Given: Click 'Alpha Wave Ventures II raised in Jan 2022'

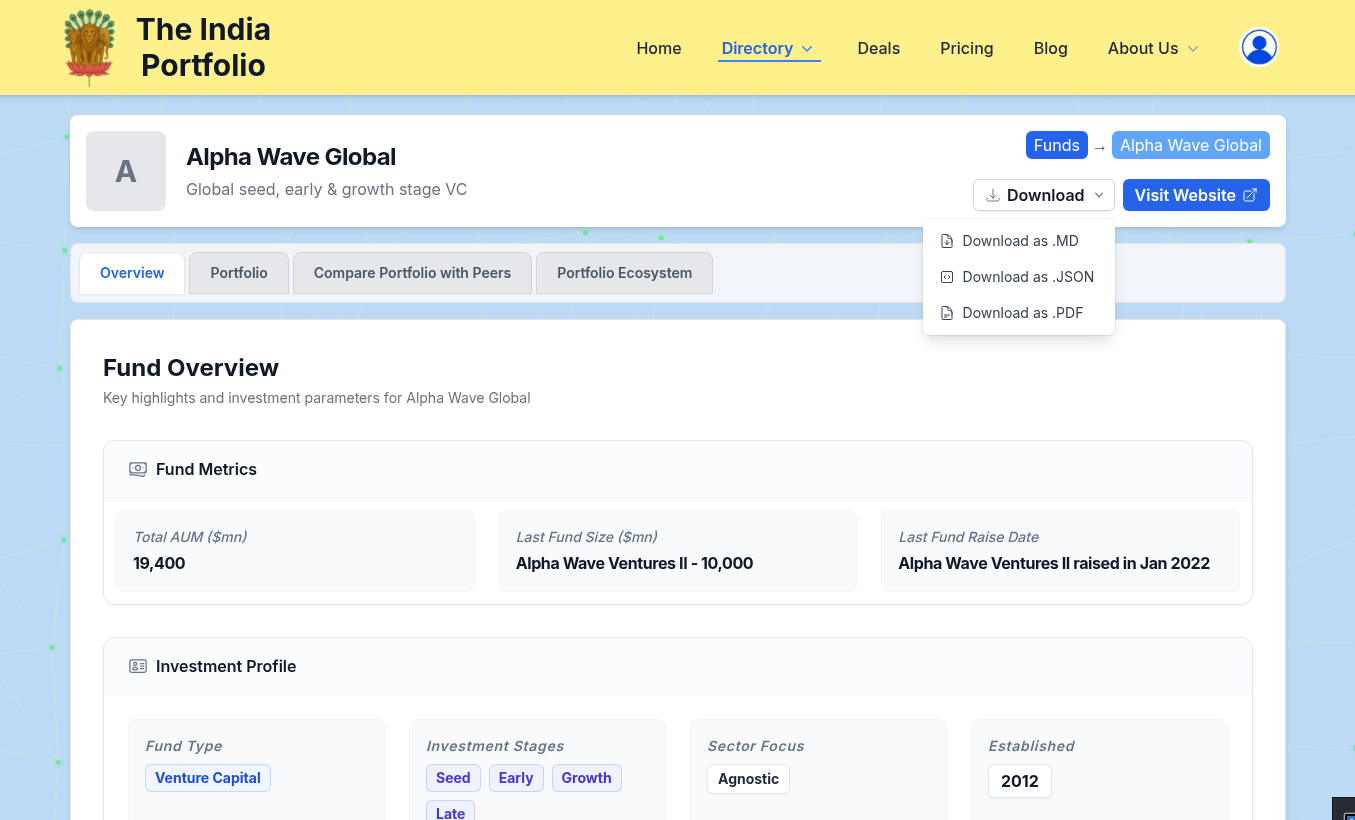Looking at the screenshot, I should [x=1054, y=563].
